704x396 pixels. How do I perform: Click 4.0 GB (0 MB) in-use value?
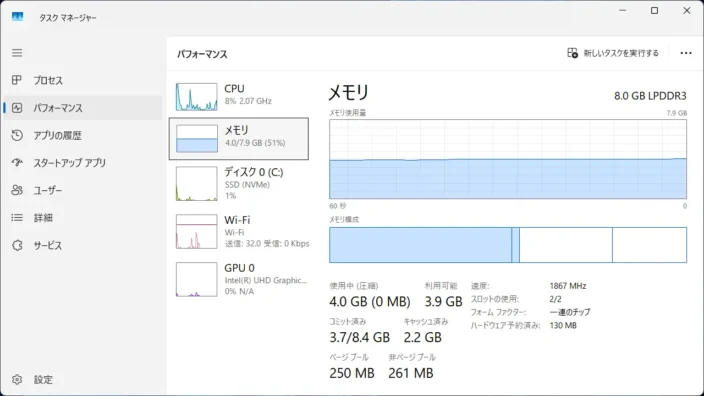tap(370, 301)
